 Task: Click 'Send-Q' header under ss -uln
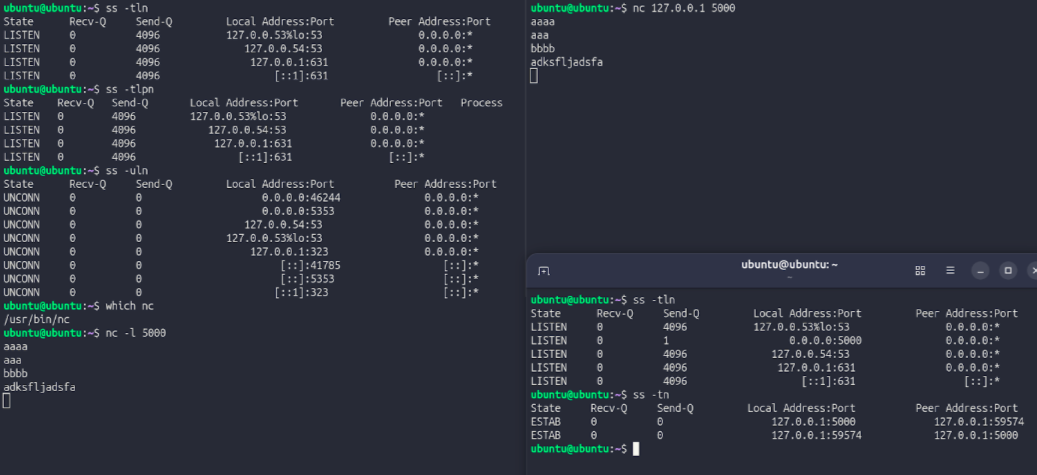pos(154,184)
